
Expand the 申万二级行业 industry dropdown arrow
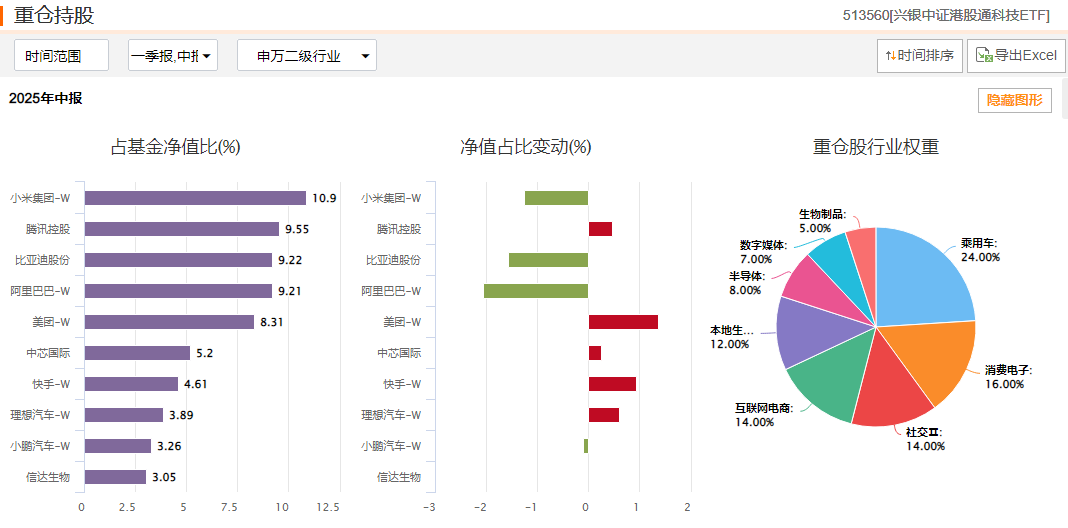click(x=365, y=57)
